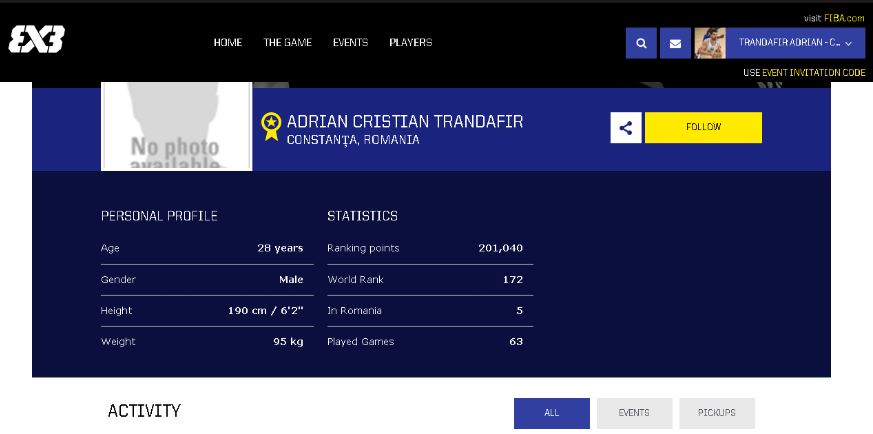
Task: Open THE GAME menu item
Action: (x=287, y=43)
